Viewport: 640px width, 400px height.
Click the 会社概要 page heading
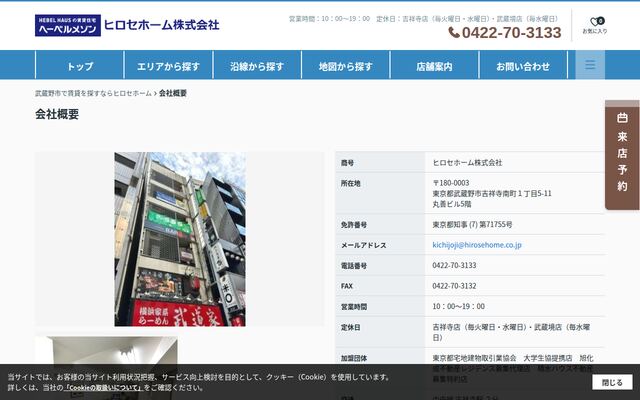(57, 114)
